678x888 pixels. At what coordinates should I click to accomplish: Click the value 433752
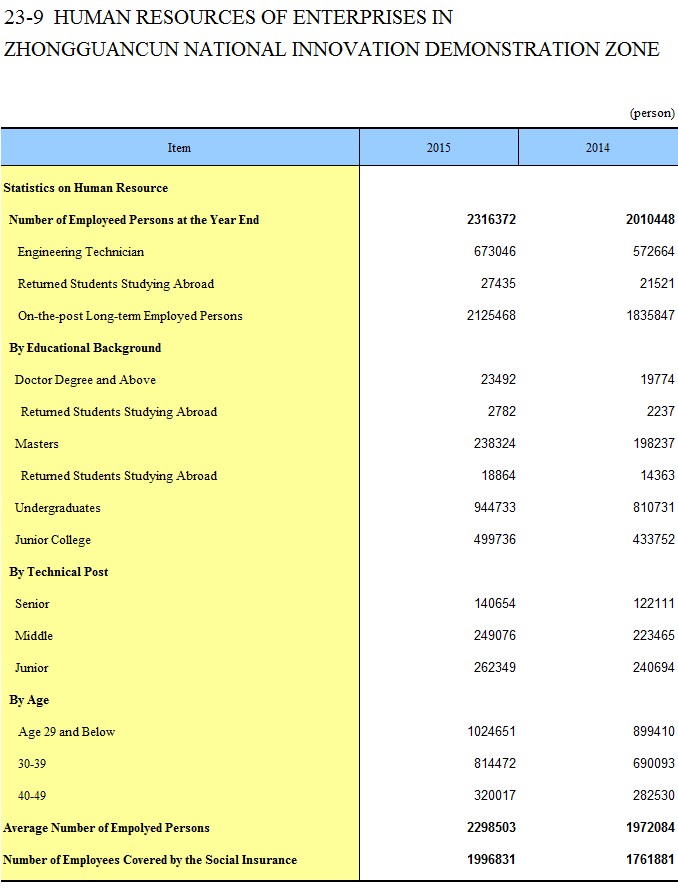click(654, 540)
